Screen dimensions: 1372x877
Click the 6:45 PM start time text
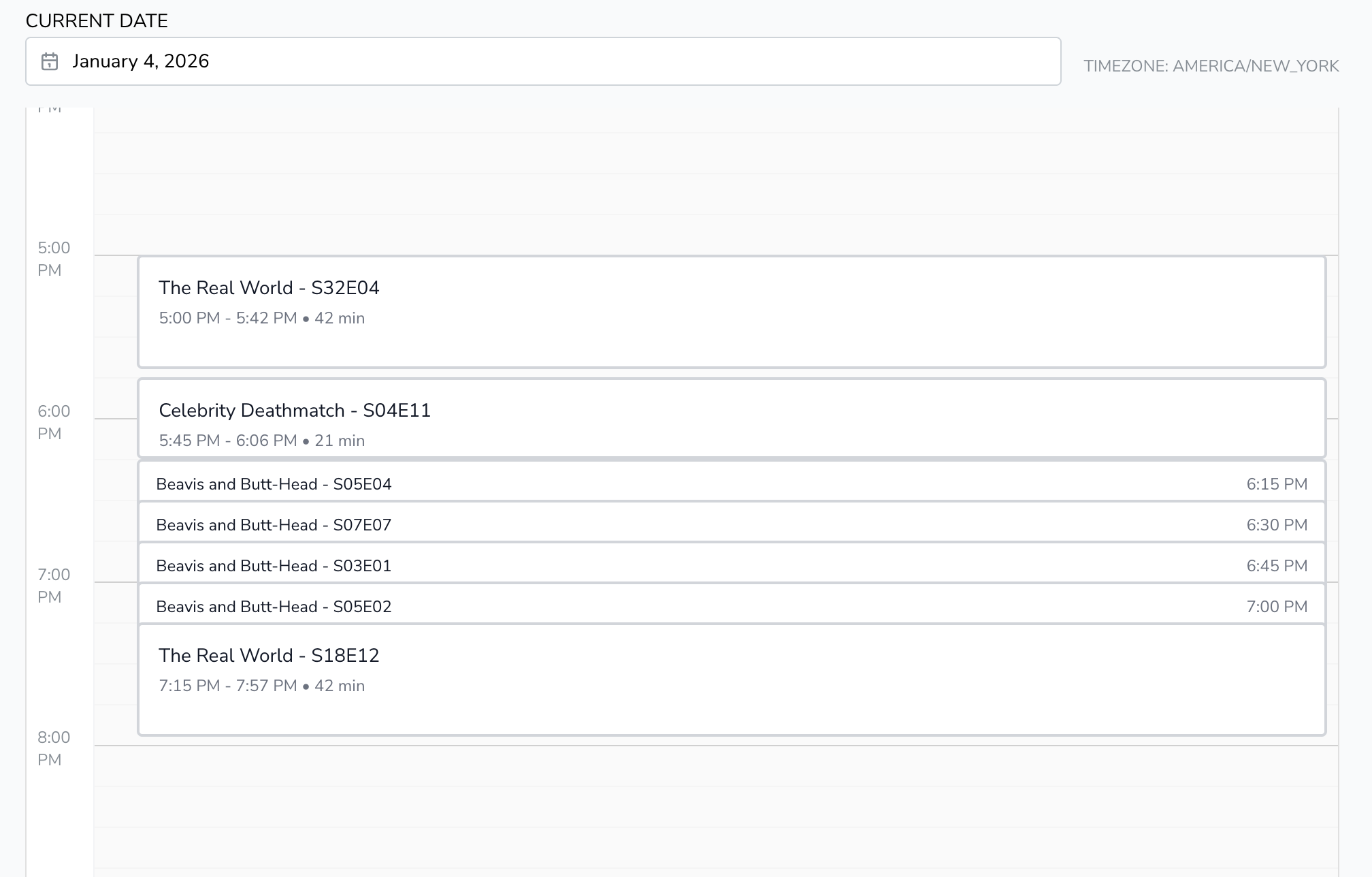click(x=1276, y=566)
